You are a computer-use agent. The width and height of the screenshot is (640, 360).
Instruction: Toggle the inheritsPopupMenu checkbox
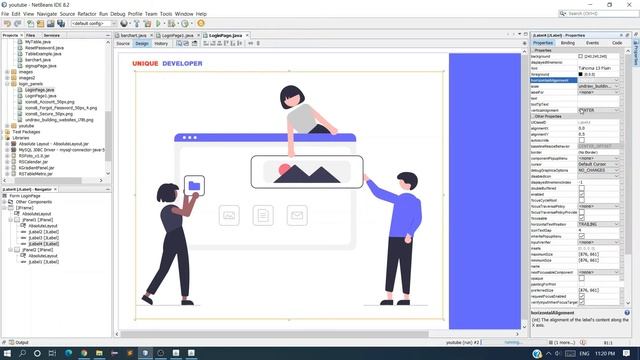click(582, 236)
